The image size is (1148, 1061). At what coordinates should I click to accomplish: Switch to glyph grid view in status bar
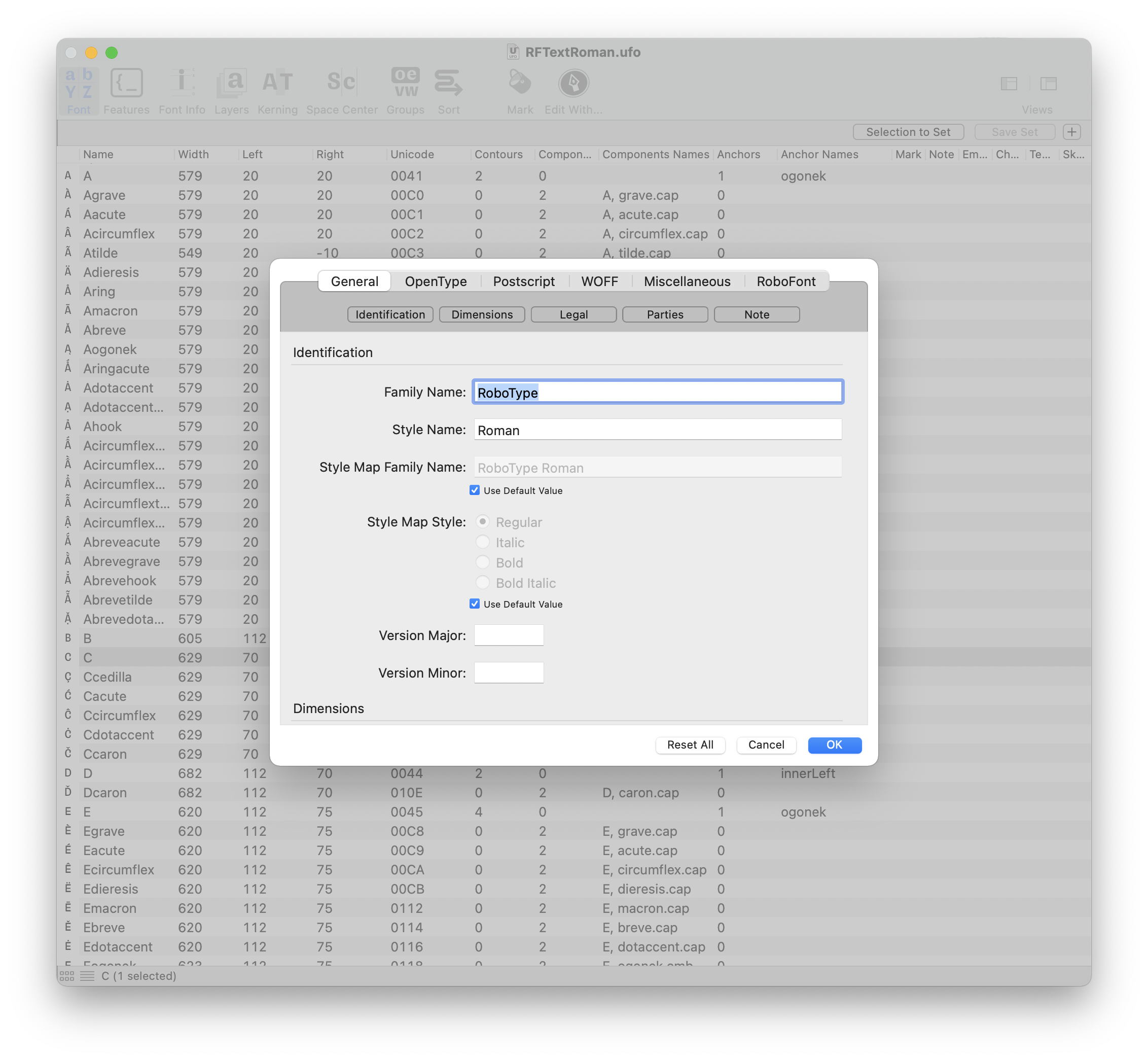click(x=66, y=975)
